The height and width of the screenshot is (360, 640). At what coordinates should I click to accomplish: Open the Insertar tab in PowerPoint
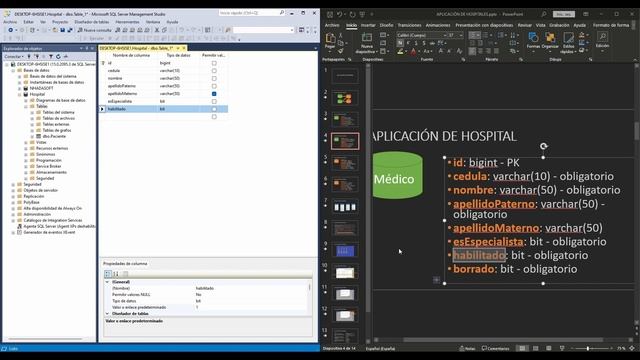[368, 25]
